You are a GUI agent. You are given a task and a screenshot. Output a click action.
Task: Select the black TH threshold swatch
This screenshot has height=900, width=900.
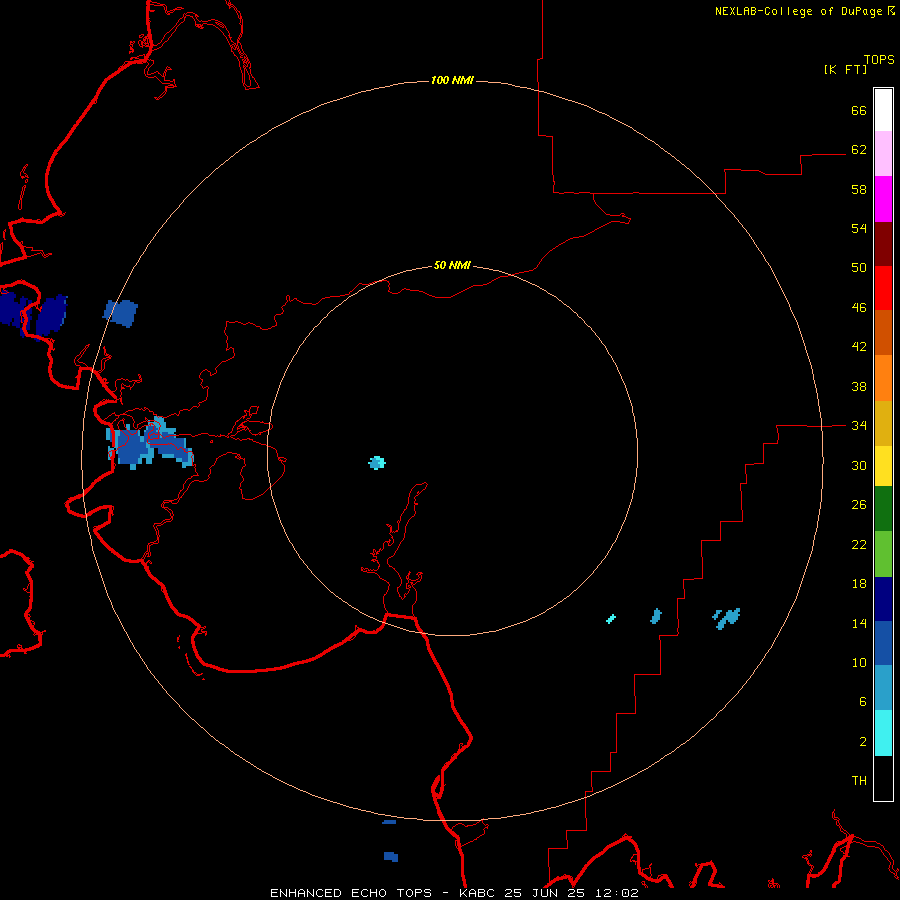click(x=883, y=778)
